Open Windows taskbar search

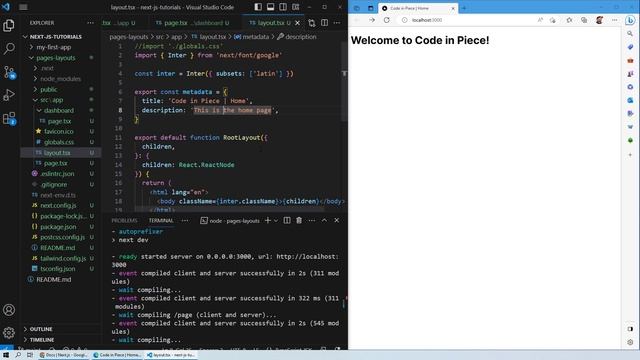[x=18, y=355]
